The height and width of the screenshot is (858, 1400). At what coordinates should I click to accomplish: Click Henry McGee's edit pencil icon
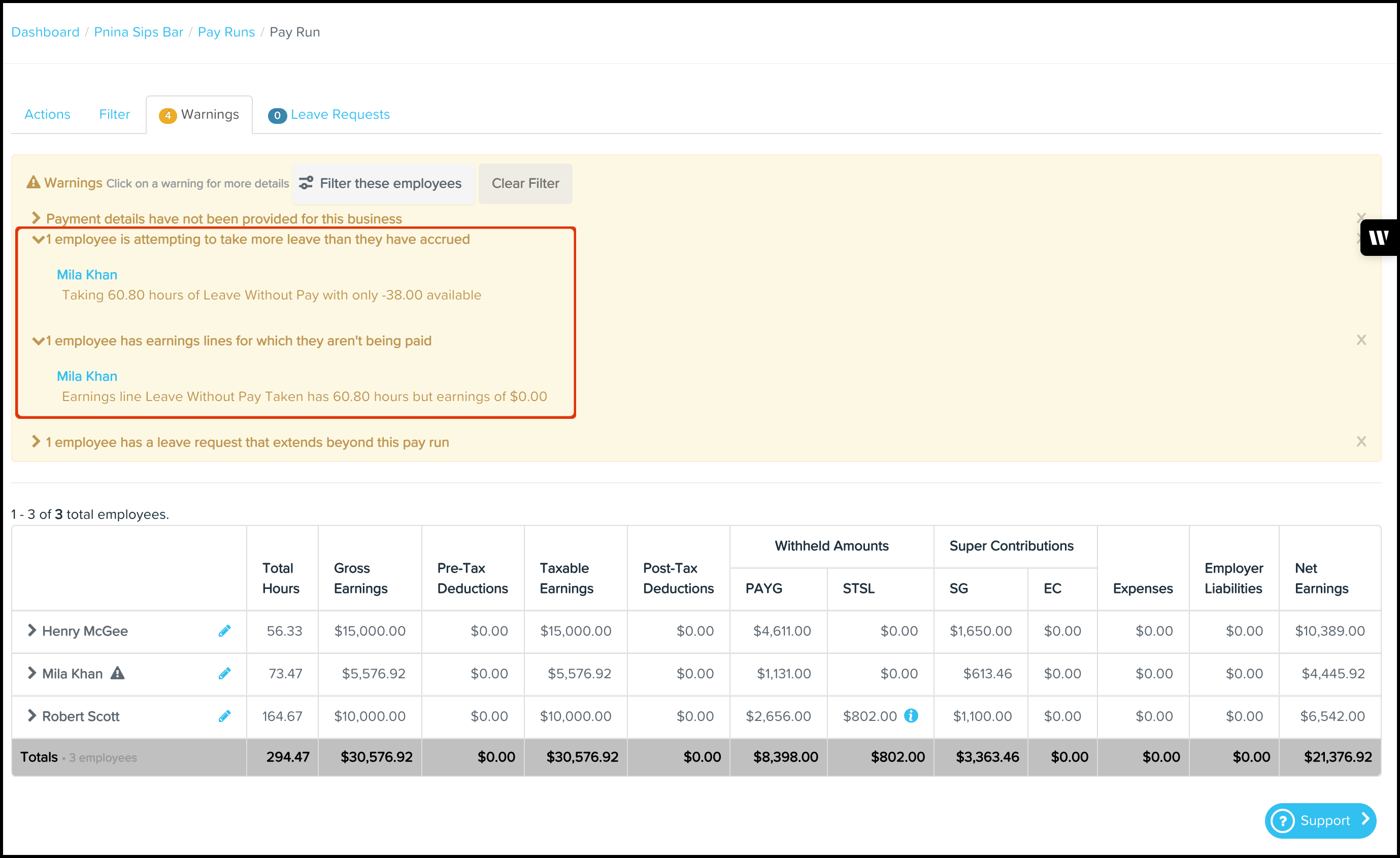point(224,631)
